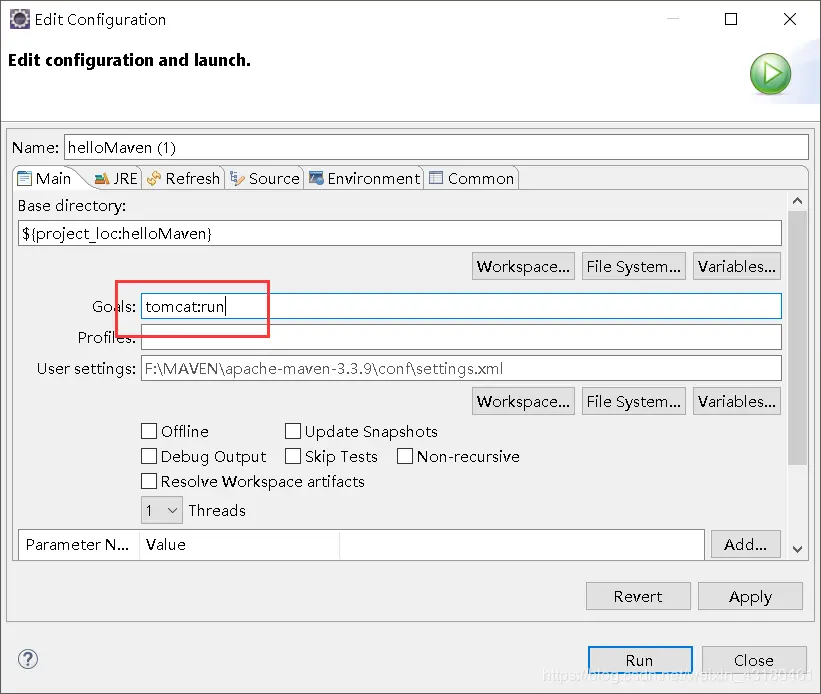Open the Refresh tab
This screenshot has width=821, height=694.
tap(183, 179)
